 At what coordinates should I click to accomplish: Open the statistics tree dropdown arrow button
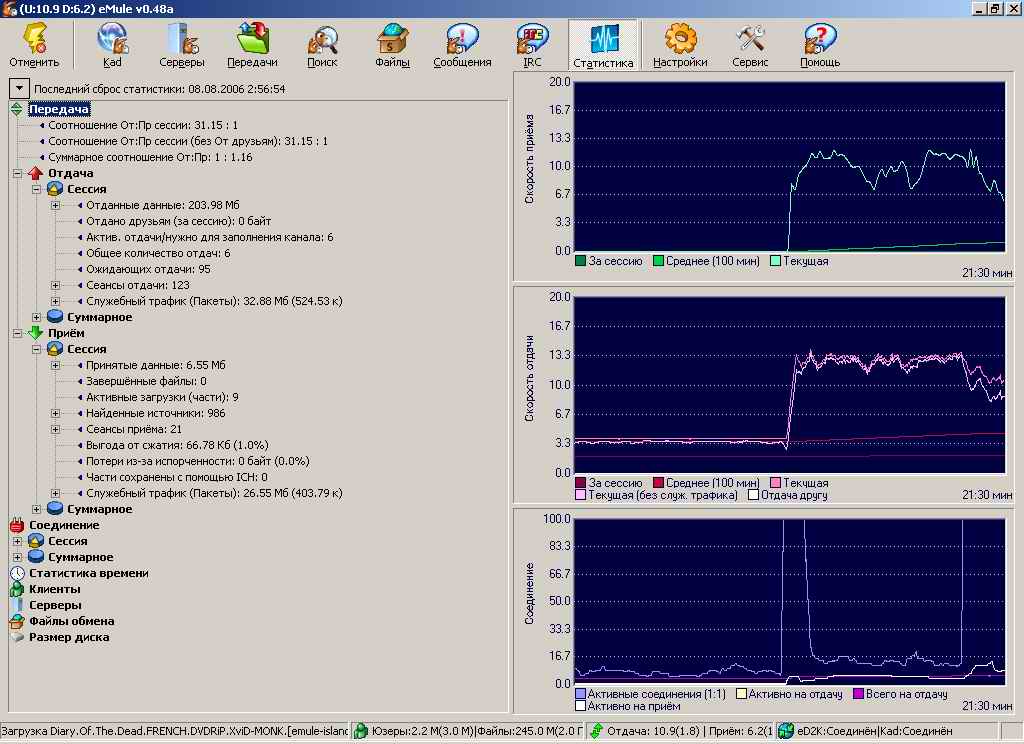[18, 89]
